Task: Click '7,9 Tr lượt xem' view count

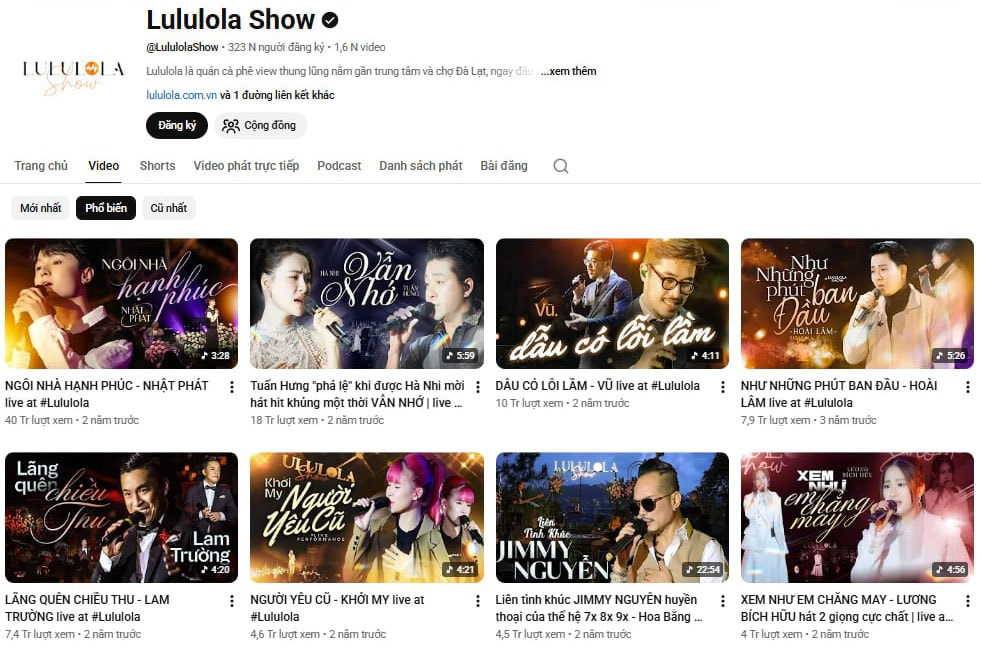Action: point(779,420)
